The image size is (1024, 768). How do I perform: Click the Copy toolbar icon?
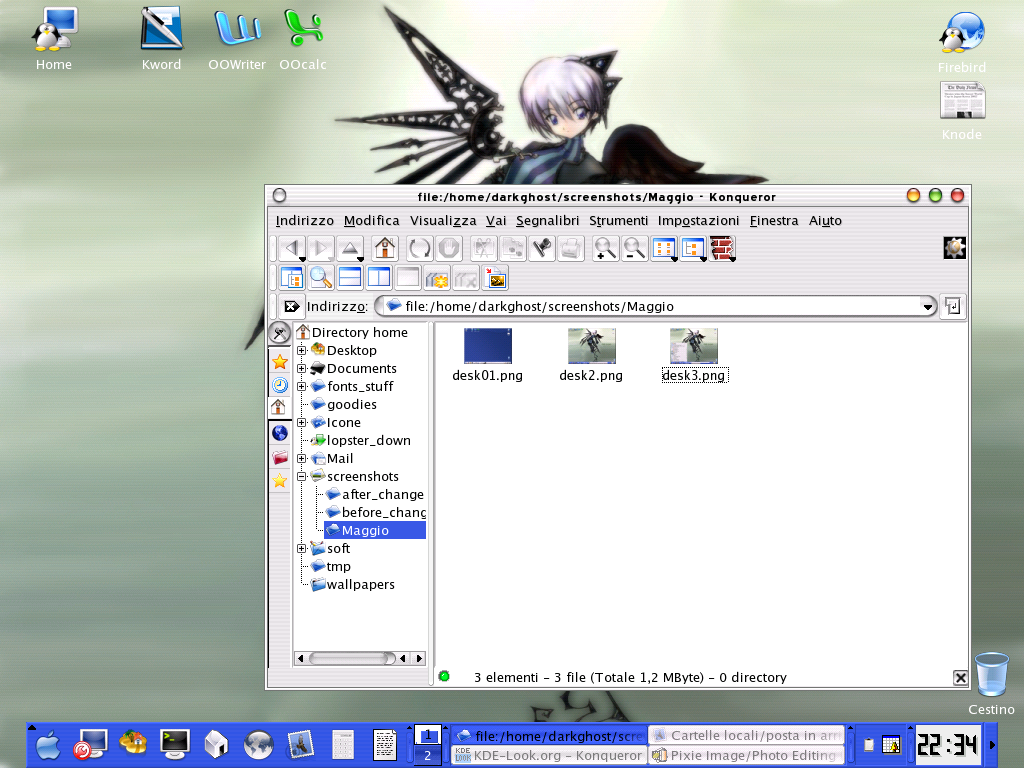[x=513, y=248]
